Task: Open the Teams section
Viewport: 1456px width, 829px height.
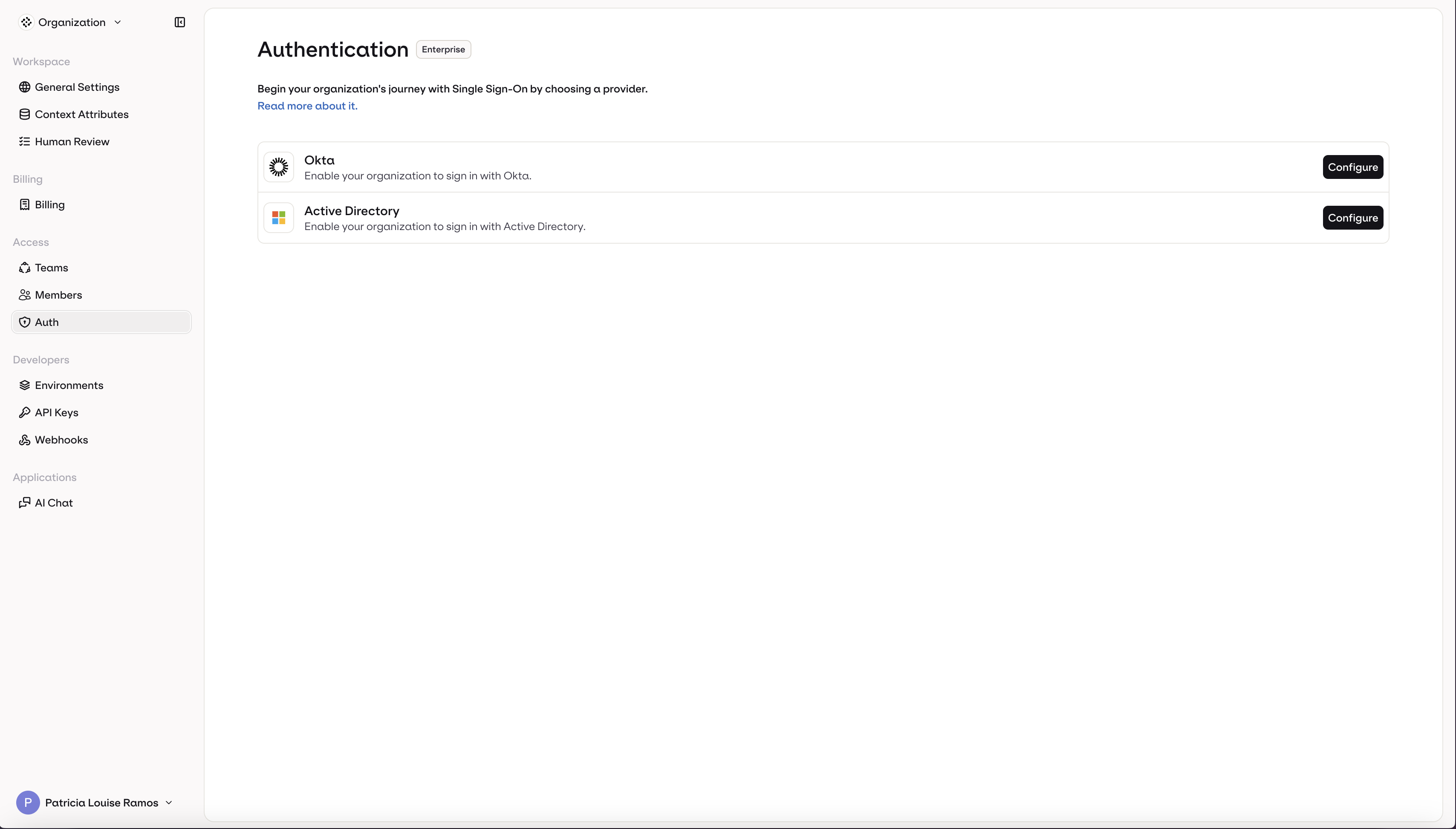Action: coord(51,267)
